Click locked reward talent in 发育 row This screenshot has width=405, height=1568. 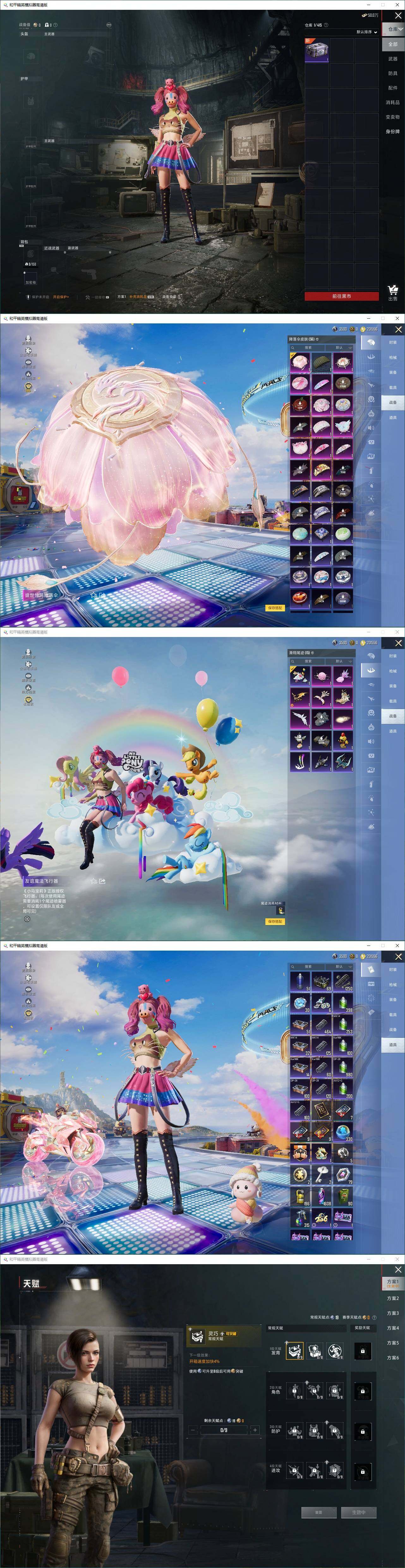(362, 1351)
